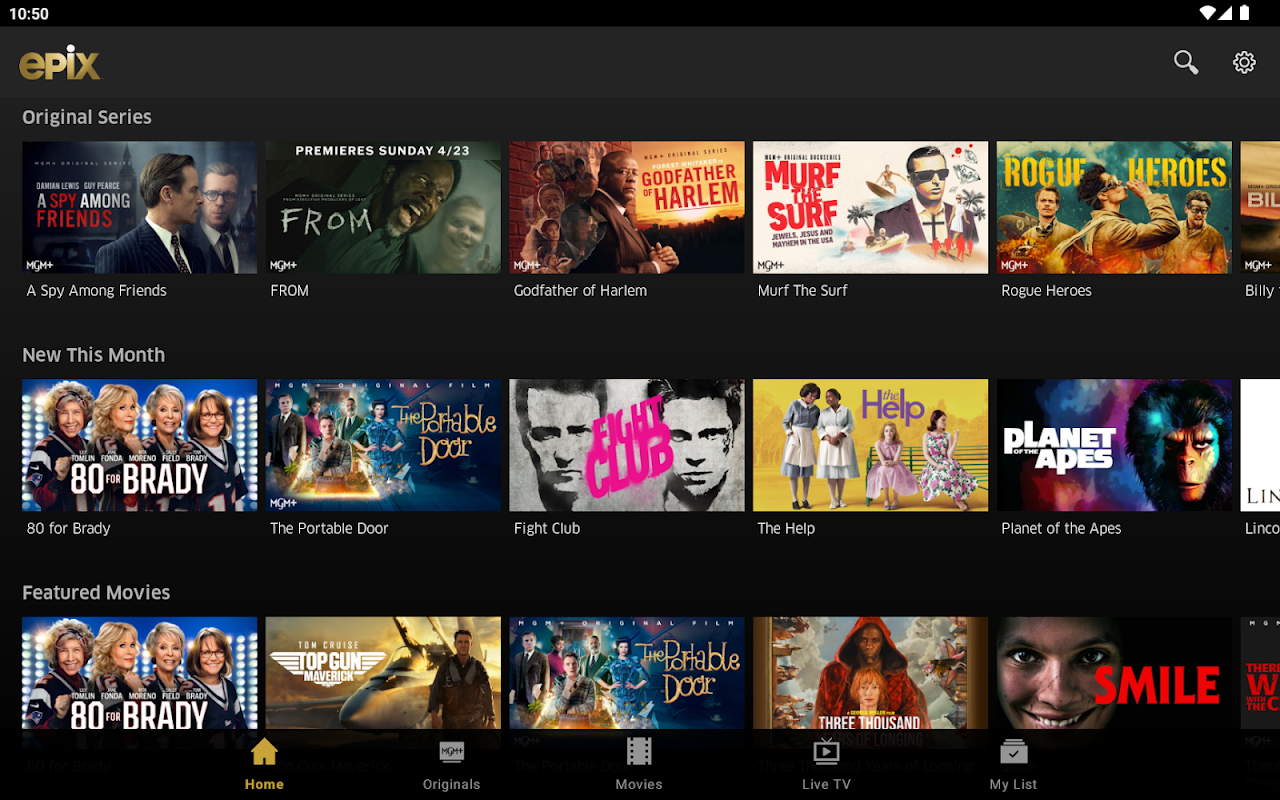Tap the 10:50 clock in status bar
Image resolution: width=1280 pixels, height=800 pixels.
(x=29, y=14)
